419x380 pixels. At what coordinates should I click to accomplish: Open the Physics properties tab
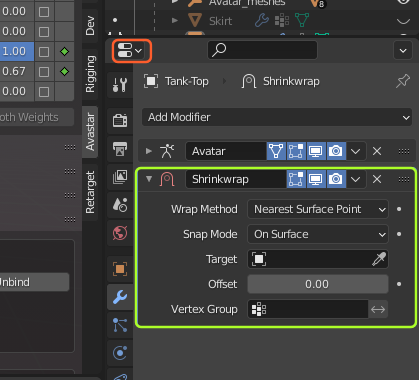point(120,353)
